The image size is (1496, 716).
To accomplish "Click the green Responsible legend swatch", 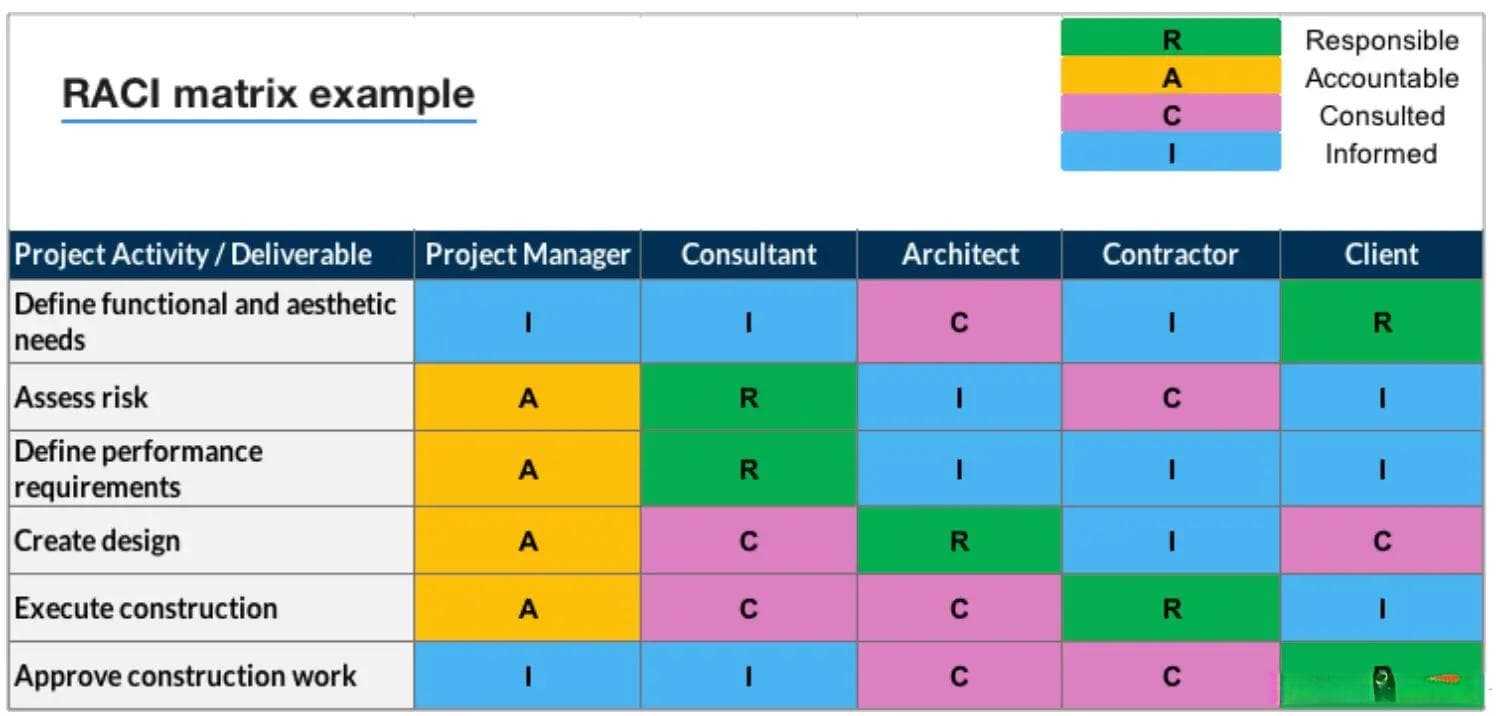I will 1170,38.
